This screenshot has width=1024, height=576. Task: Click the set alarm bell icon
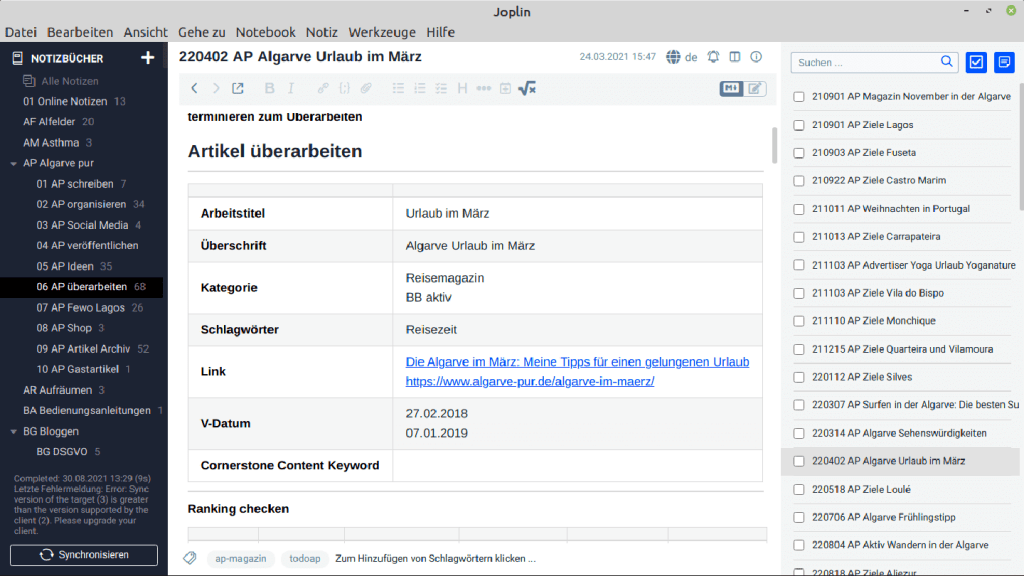coord(713,57)
